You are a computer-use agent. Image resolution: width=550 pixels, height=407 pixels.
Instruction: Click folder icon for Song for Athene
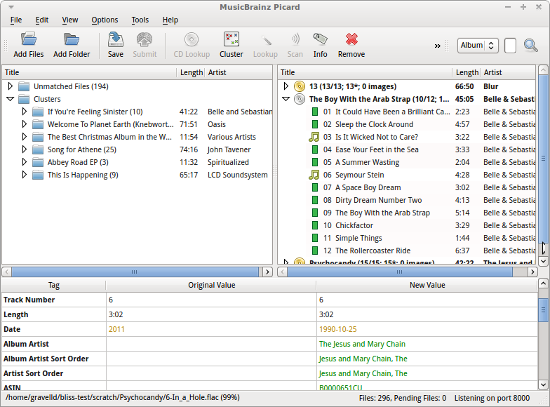click(x=38, y=149)
